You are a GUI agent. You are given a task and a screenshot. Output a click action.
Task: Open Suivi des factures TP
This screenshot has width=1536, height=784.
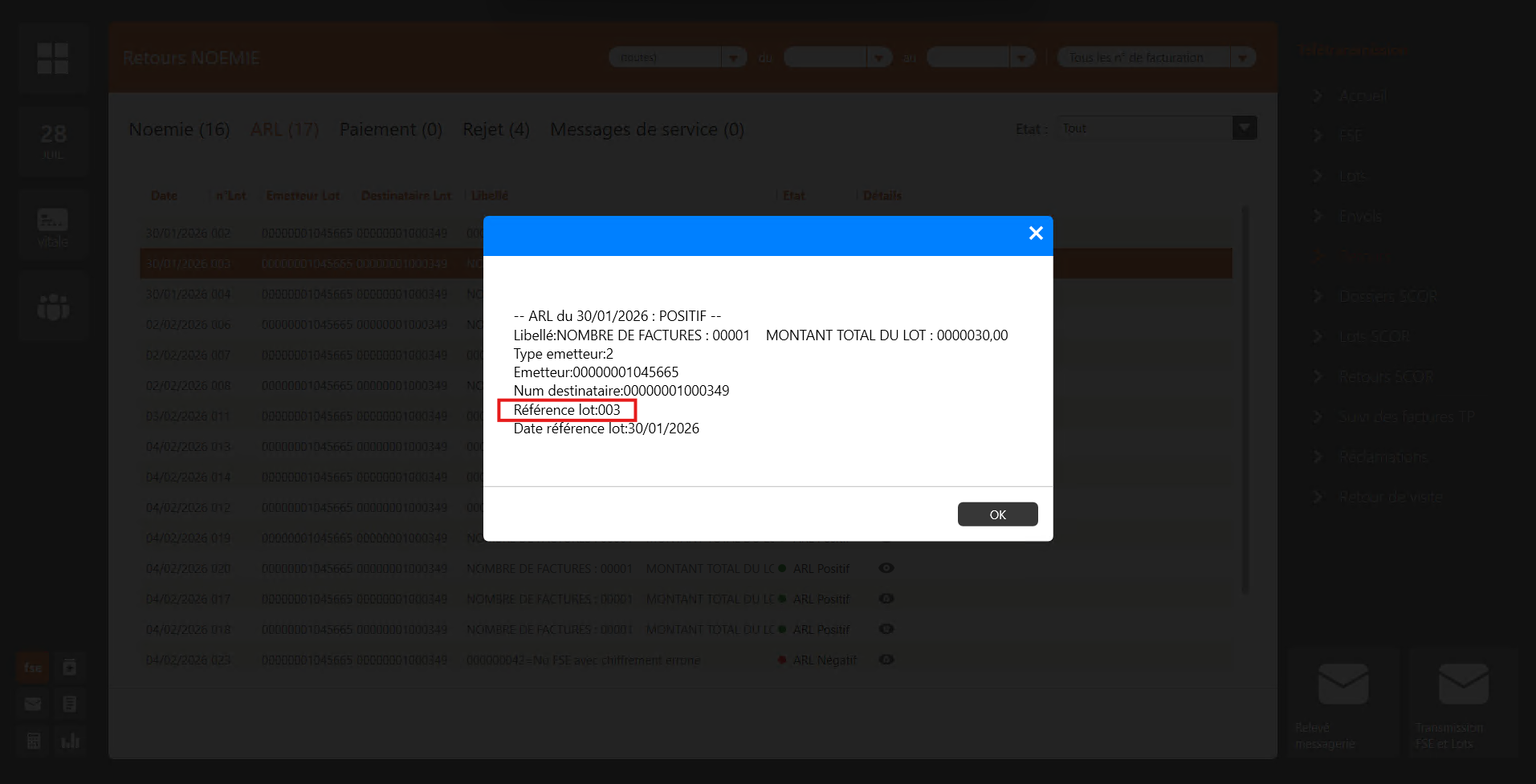point(1407,416)
